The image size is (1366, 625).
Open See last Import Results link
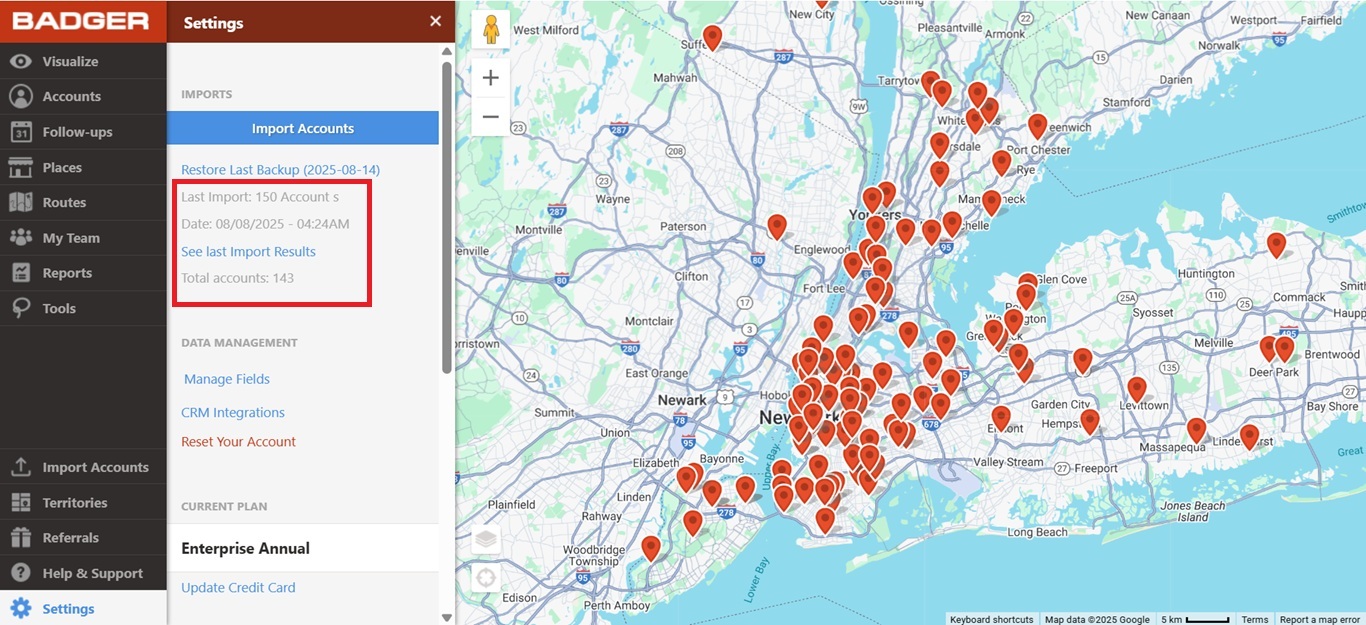click(248, 252)
